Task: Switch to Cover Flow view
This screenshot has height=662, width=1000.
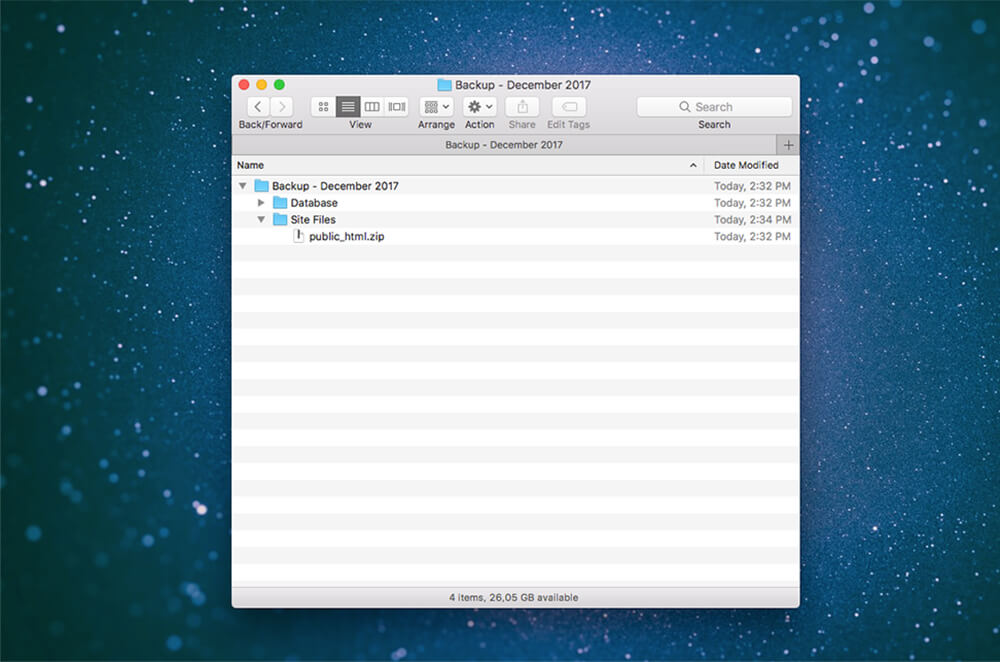Action: [x=397, y=107]
